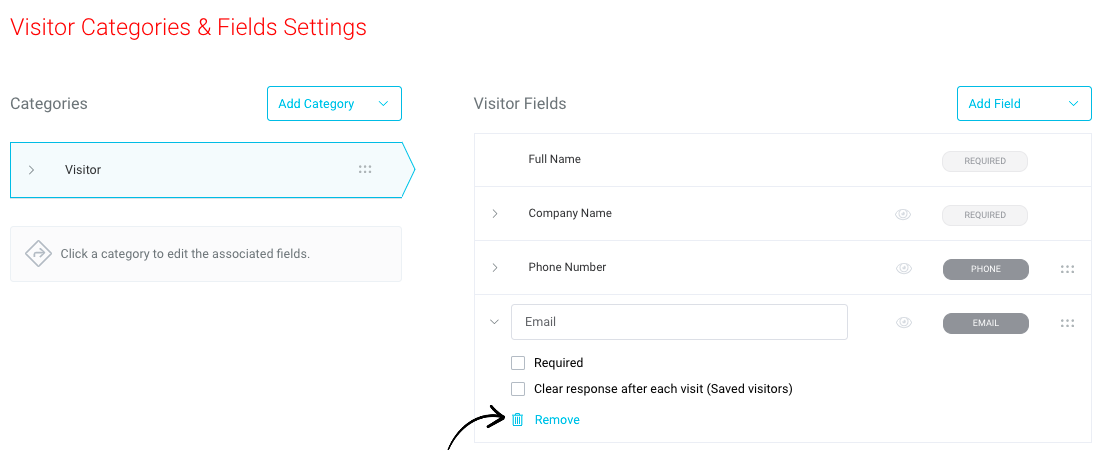
Task: Enable the Required checkbox for Email
Action: [x=518, y=363]
